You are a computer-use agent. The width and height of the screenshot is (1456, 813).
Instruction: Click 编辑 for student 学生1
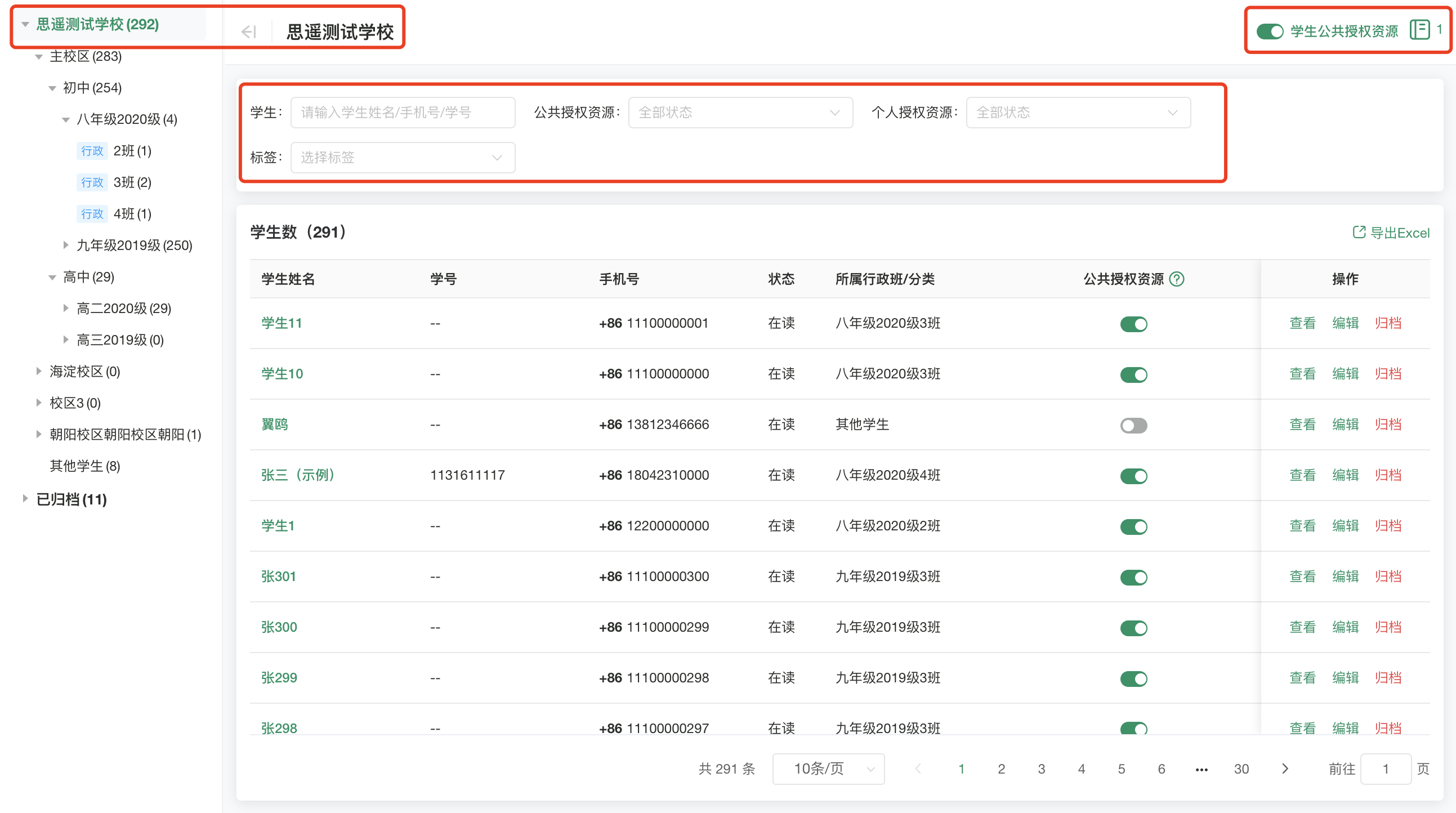[x=1345, y=526]
